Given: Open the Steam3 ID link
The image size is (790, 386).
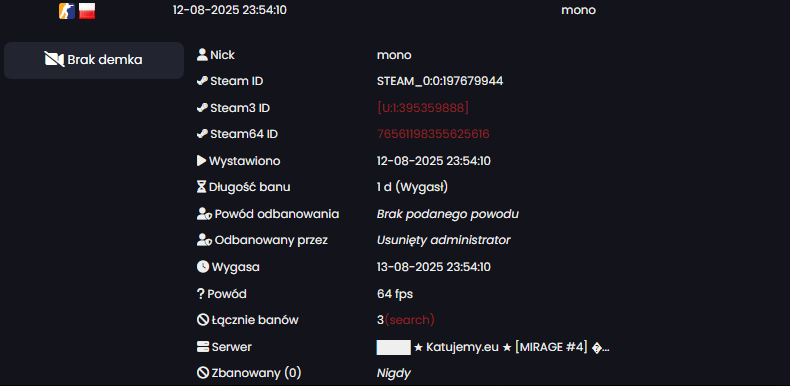Looking at the screenshot, I should pos(423,107).
